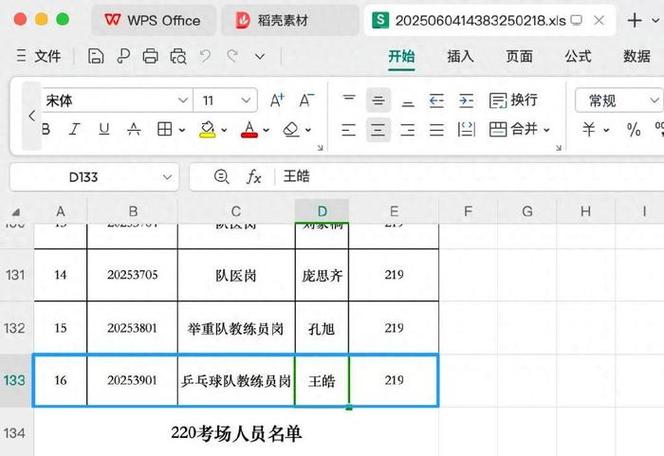Toggle italic formatting
The height and width of the screenshot is (456, 664).
coord(75,129)
